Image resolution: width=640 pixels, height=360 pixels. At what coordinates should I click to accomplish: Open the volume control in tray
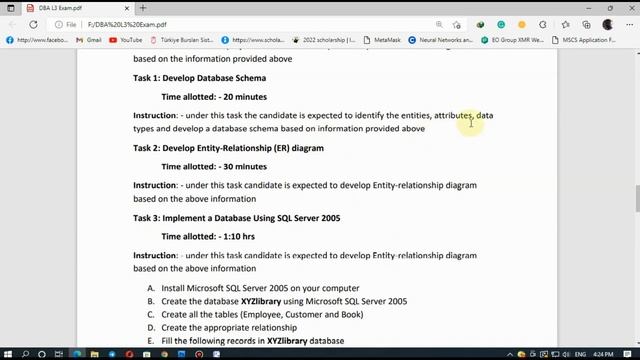click(x=566, y=354)
